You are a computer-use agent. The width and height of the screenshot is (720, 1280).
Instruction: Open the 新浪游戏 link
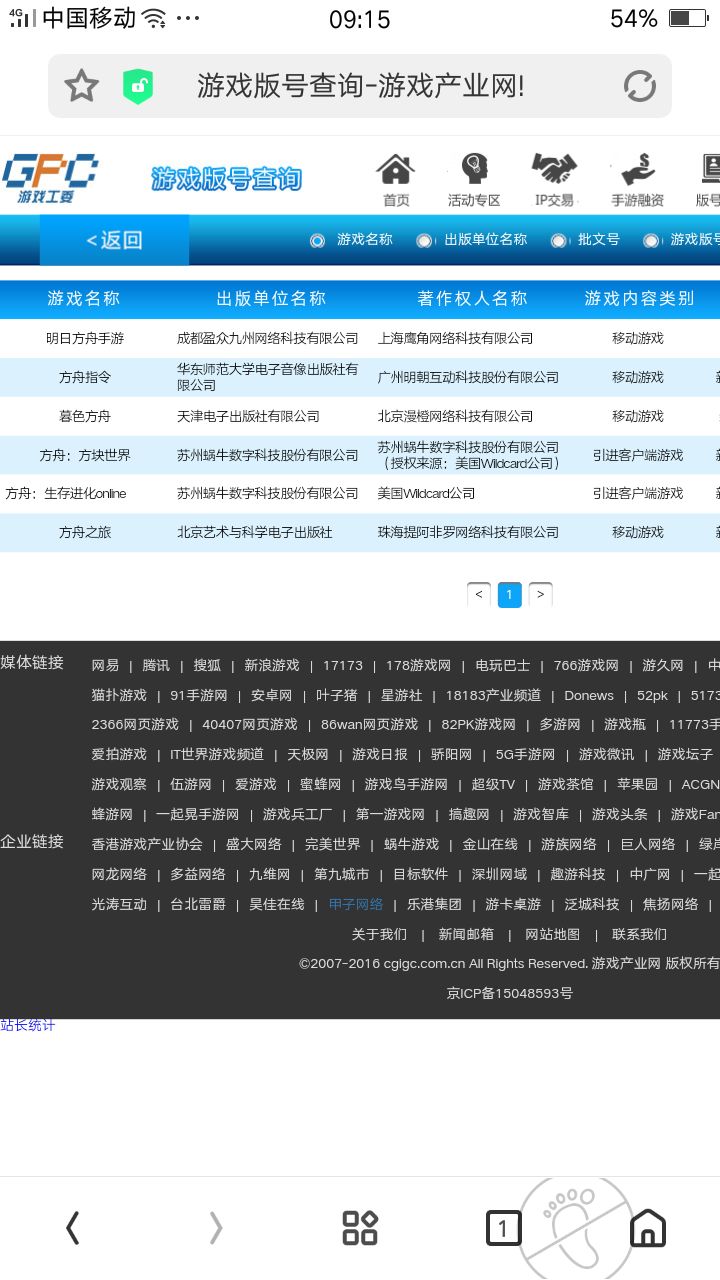tap(272, 665)
